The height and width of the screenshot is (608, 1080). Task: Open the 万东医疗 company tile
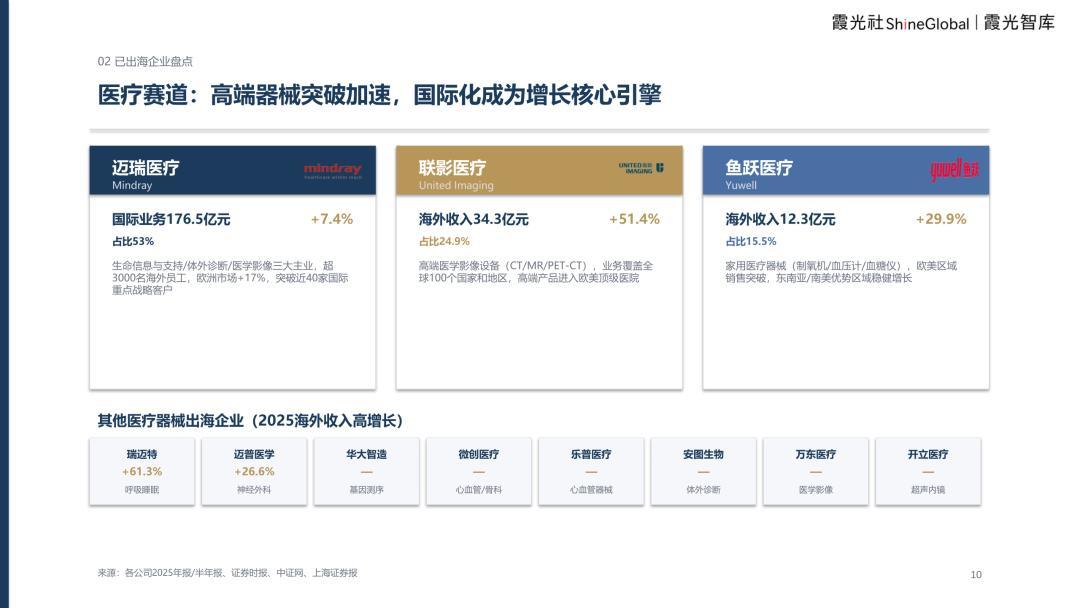click(816, 472)
